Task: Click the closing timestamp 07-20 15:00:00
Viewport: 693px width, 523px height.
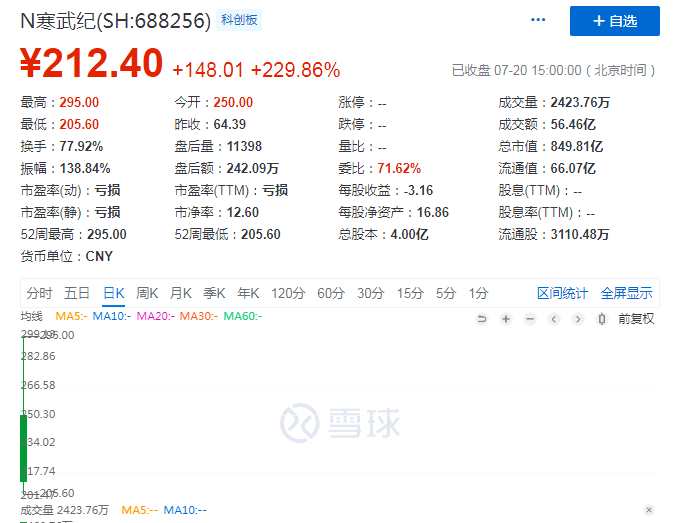Action: (x=537, y=70)
